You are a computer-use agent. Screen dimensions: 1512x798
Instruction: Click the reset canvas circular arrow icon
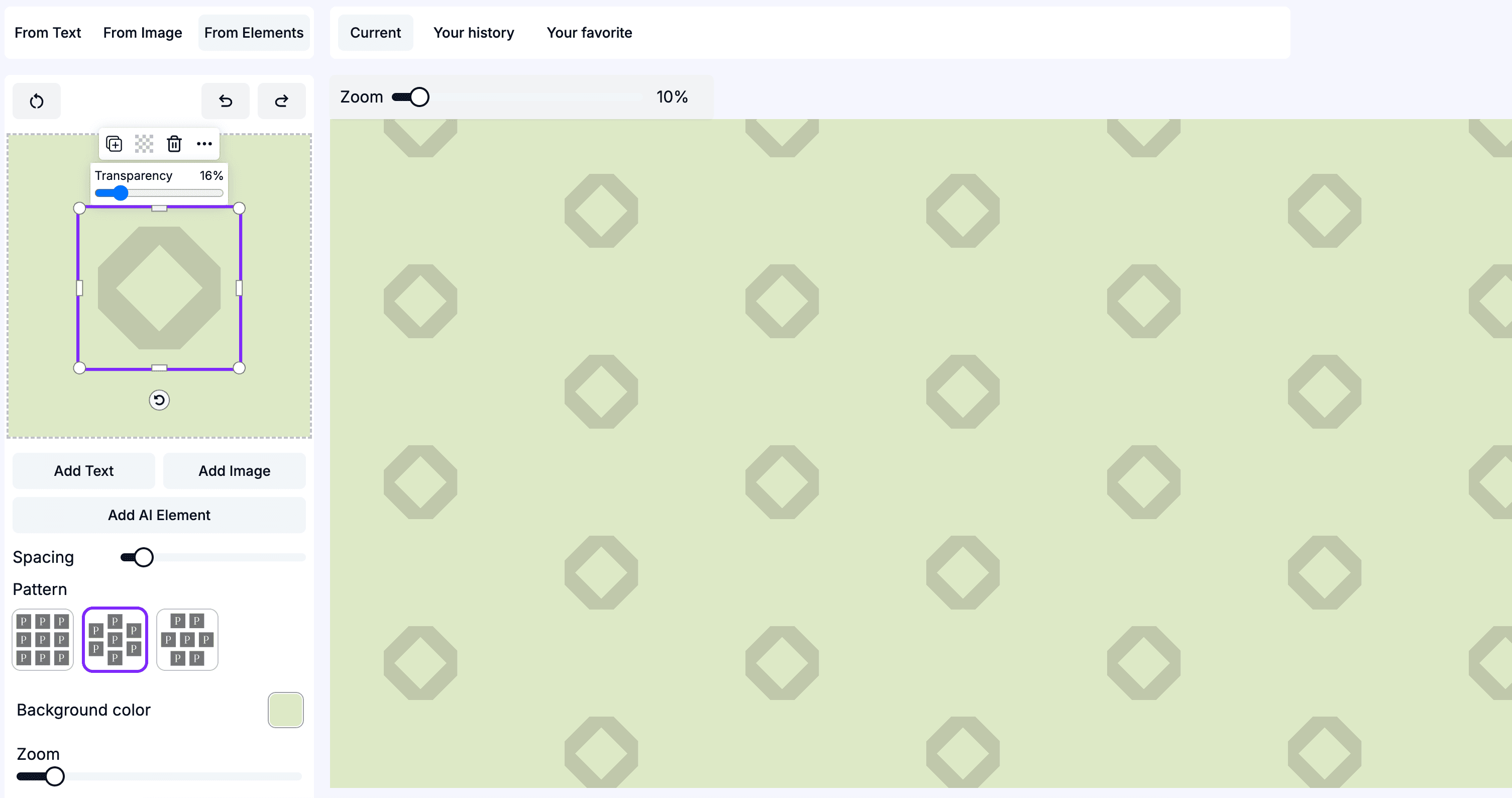(36, 101)
